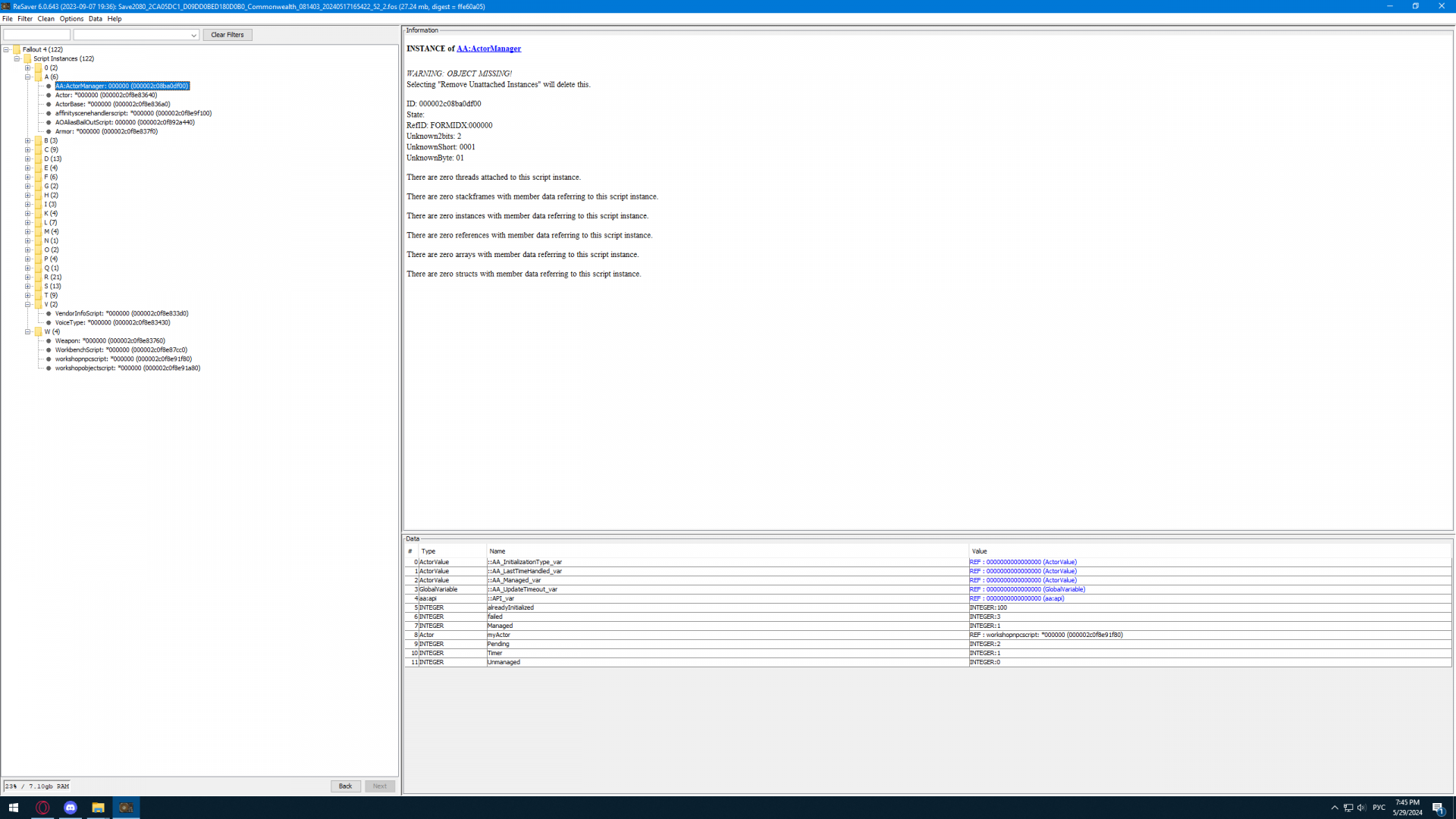Viewport: 1456px width, 819px height.
Task: Click the Opera browser taskbar icon
Action: point(42,808)
